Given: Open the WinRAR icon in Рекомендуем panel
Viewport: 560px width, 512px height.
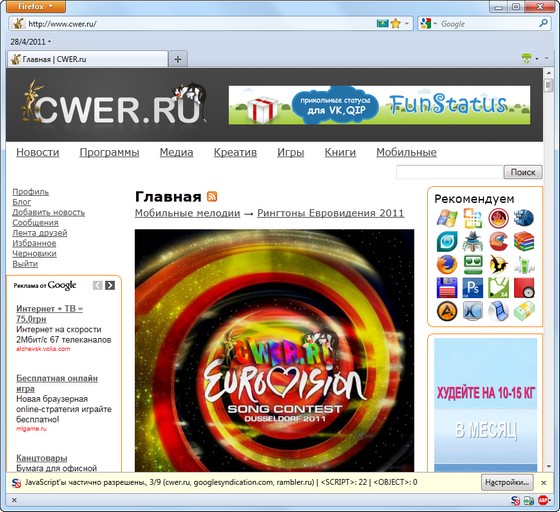Looking at the screenshot, I should pyautogui.click(x=524, y=241).
